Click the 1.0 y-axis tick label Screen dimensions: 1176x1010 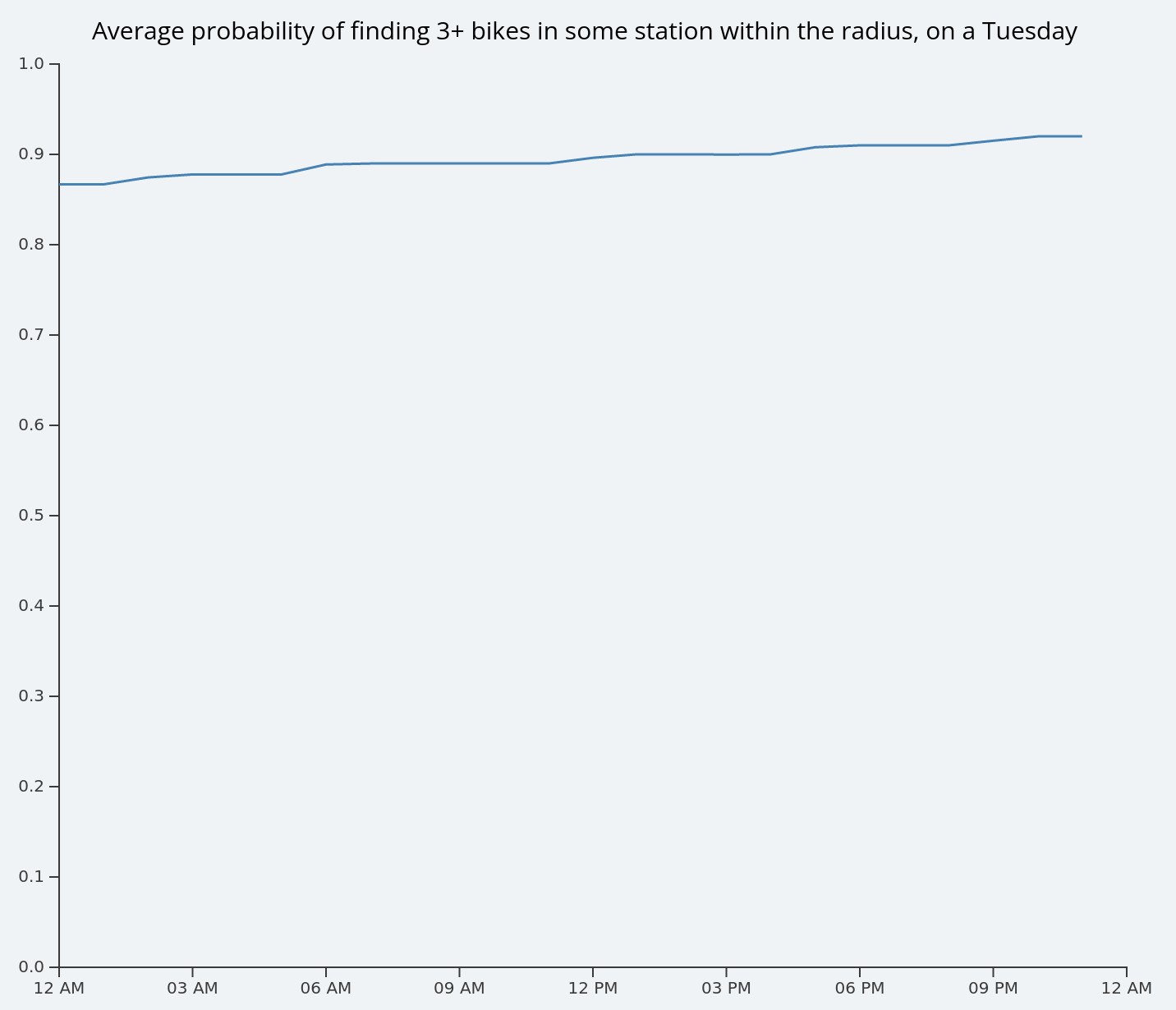pyautogui.click(x=30, y=63)
